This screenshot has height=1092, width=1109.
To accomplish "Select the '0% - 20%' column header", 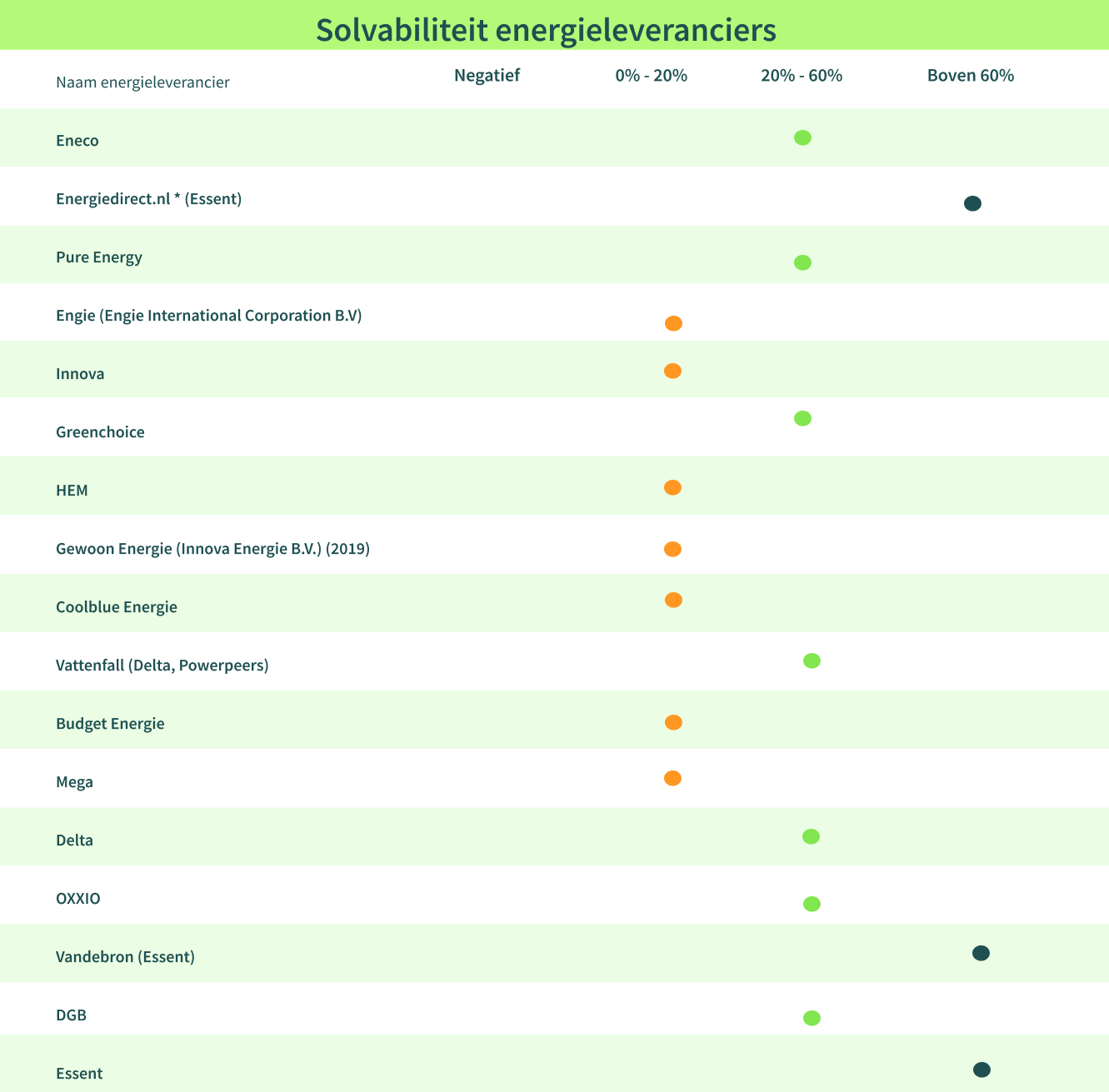I will tap(651, 76).
